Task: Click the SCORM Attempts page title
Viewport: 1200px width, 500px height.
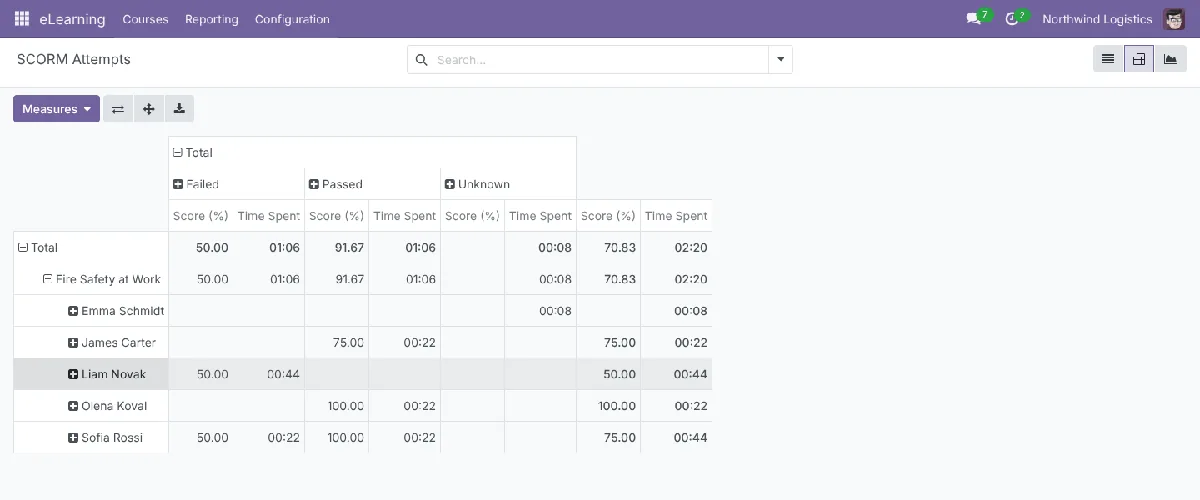Action: coord(74,60)
